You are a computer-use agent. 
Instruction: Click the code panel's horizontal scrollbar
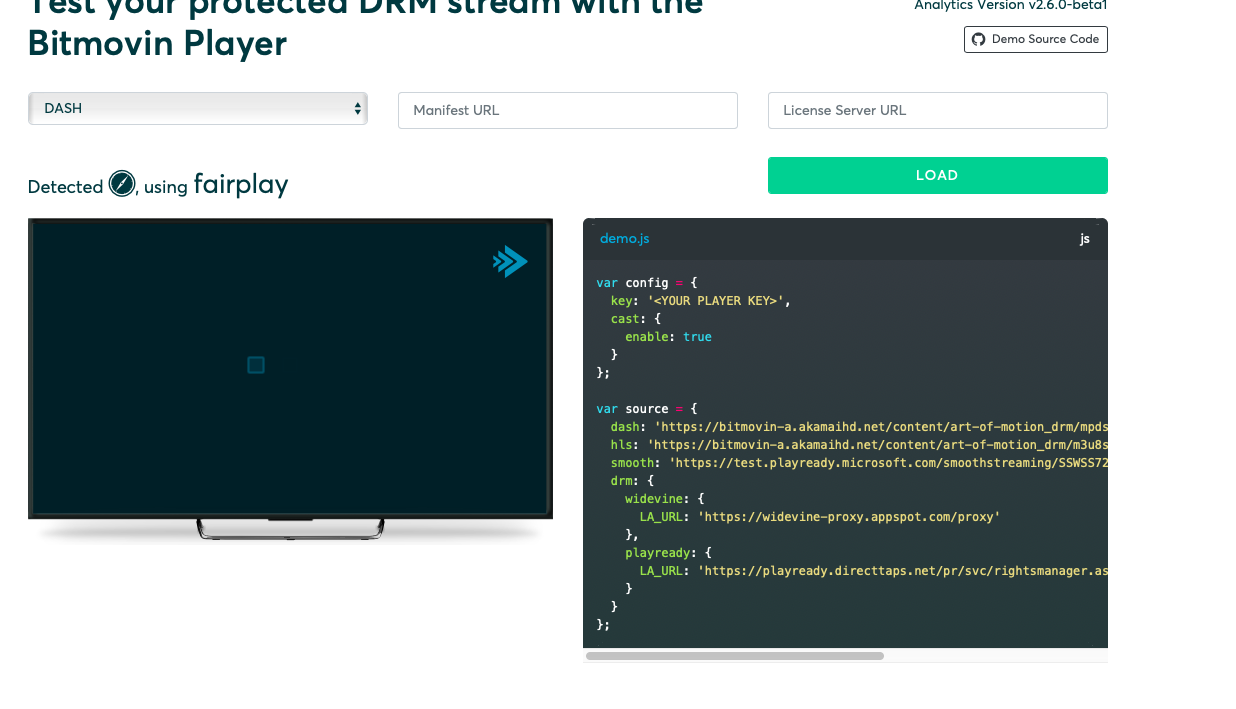[x=735, y=656]
